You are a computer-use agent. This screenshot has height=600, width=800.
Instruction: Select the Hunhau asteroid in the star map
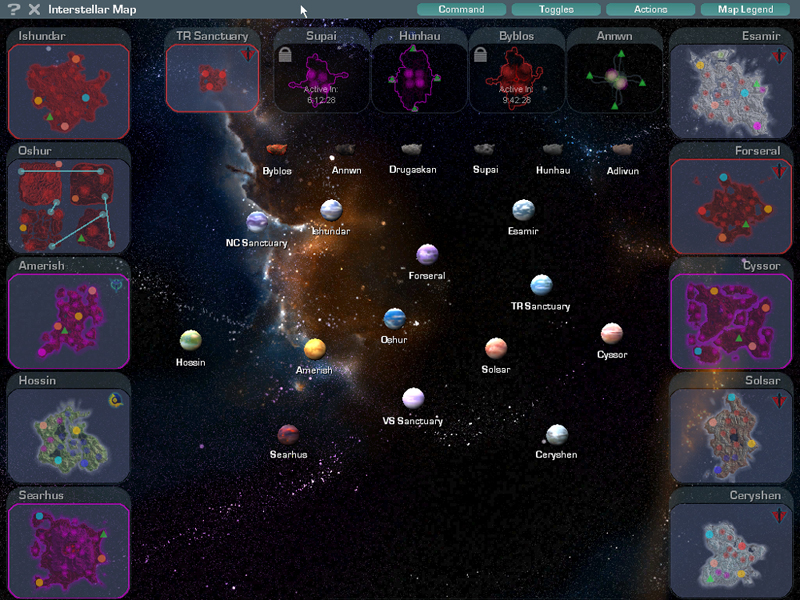point(553,149)
